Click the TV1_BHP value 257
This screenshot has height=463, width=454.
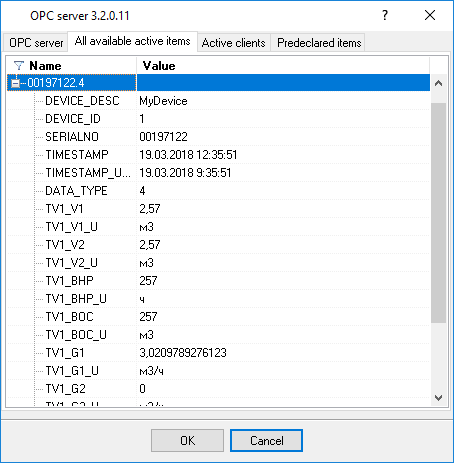tap(148, 281)
